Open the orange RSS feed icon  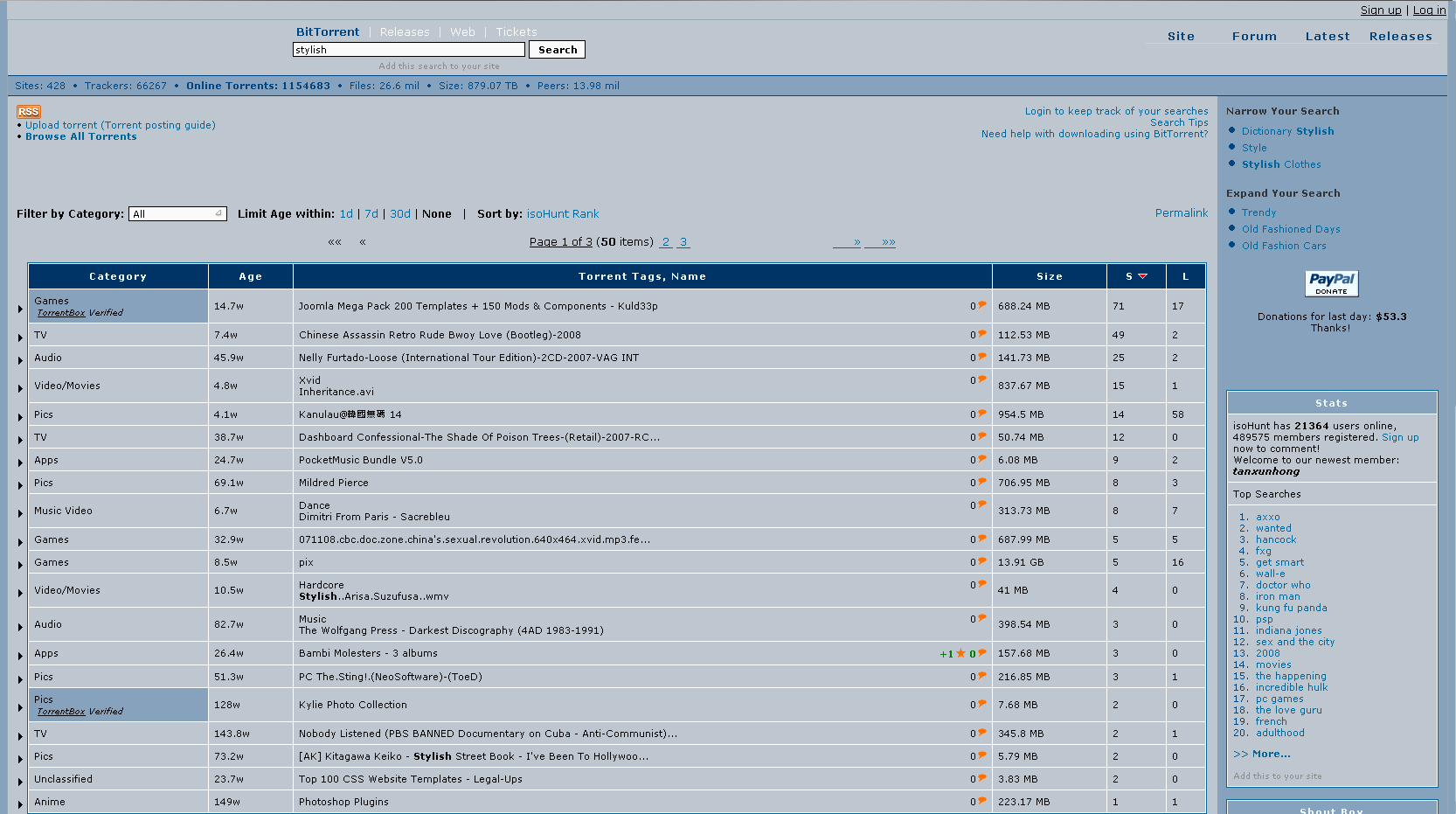click(x=29, y=112)
